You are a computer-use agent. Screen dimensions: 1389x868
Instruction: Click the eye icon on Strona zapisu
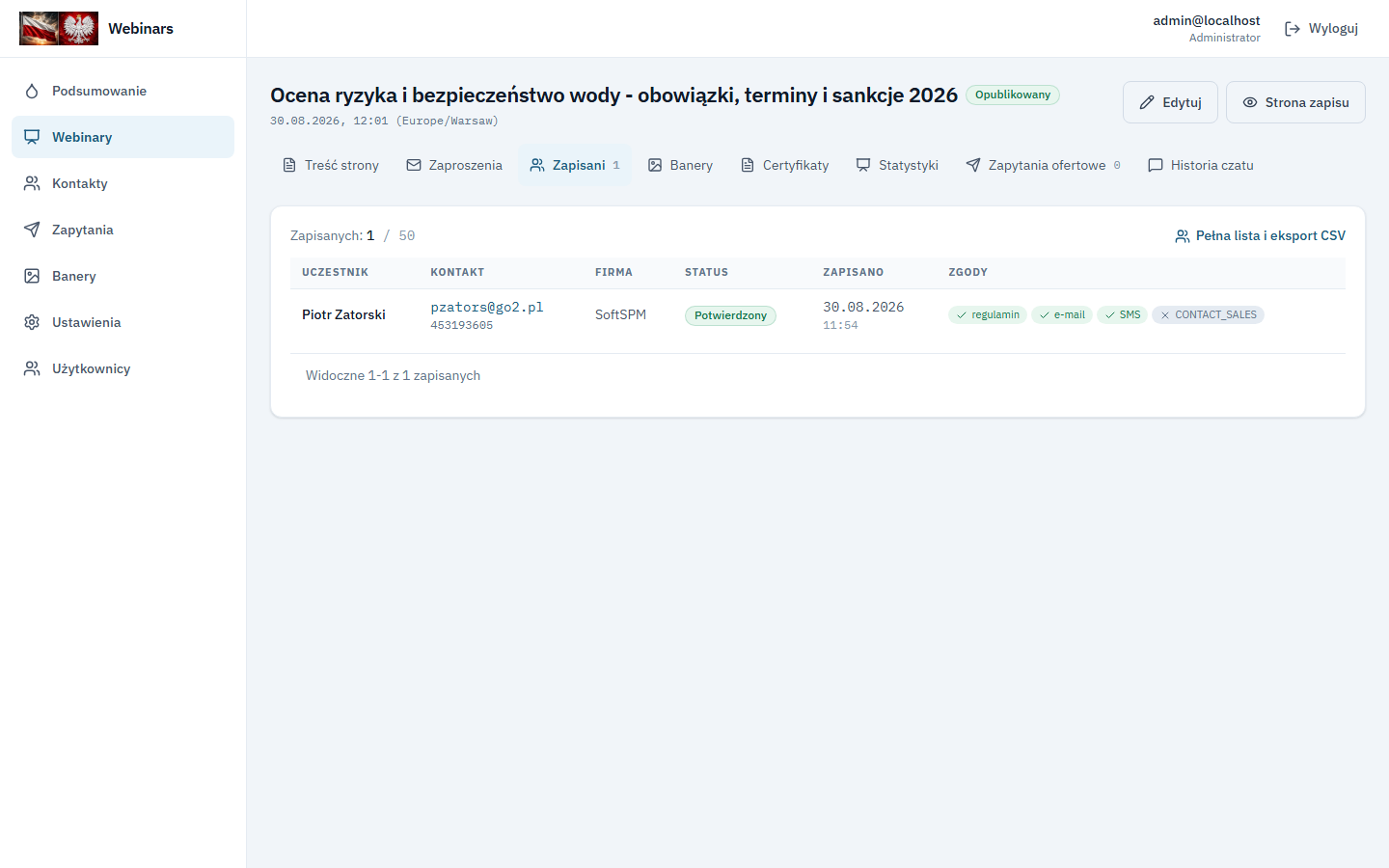(1250, 102)
